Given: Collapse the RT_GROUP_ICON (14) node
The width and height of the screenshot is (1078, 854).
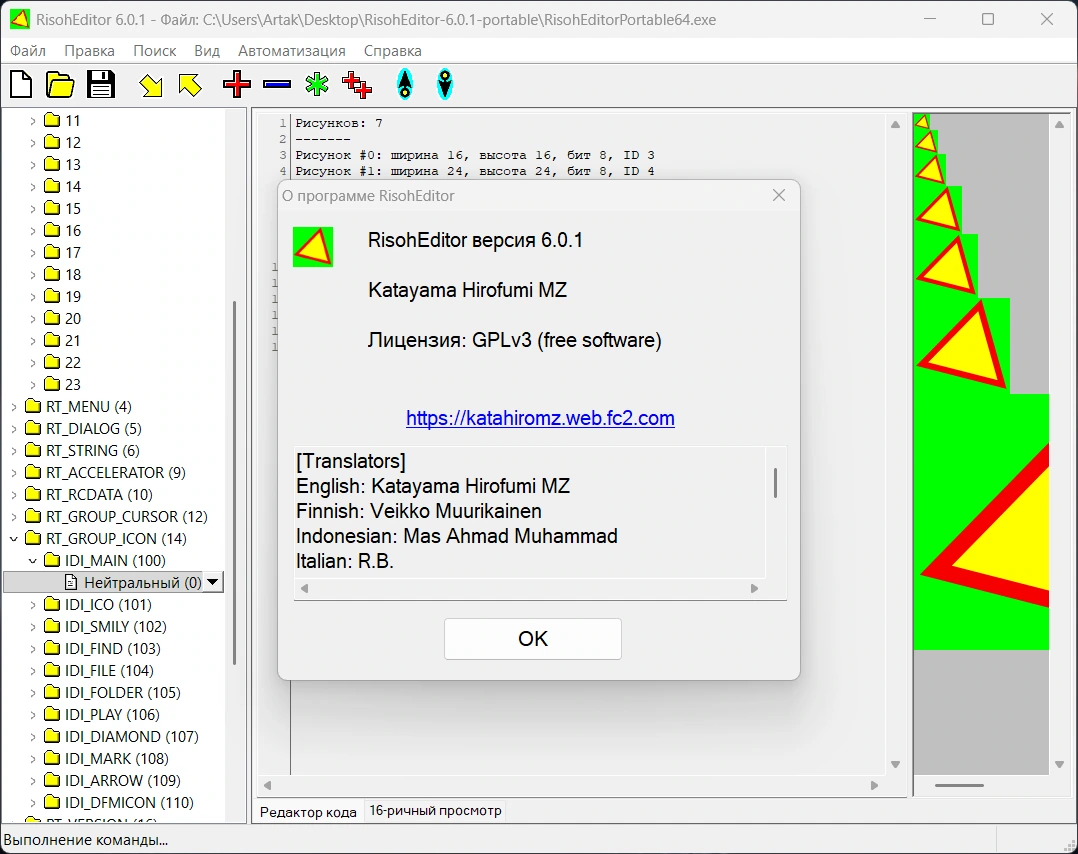Looking at the screenshot, I should pyautogui.click(x=14, y=538).
